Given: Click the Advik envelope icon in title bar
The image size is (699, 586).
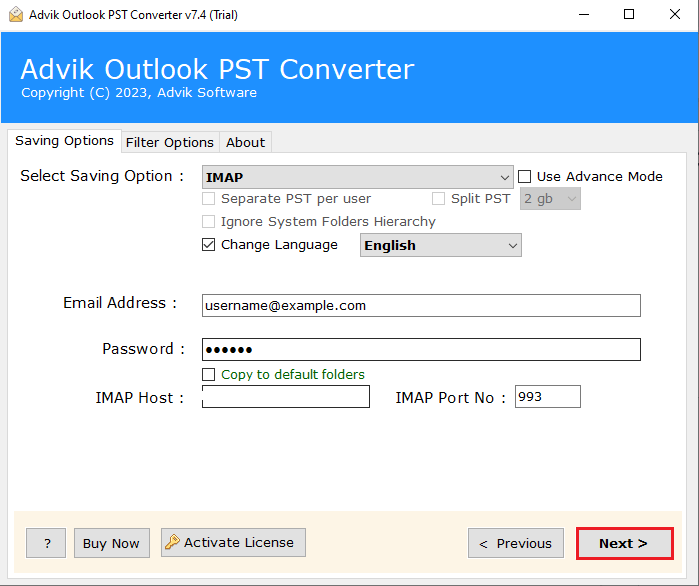Looking at the screenshot, I should pos(16,15).
